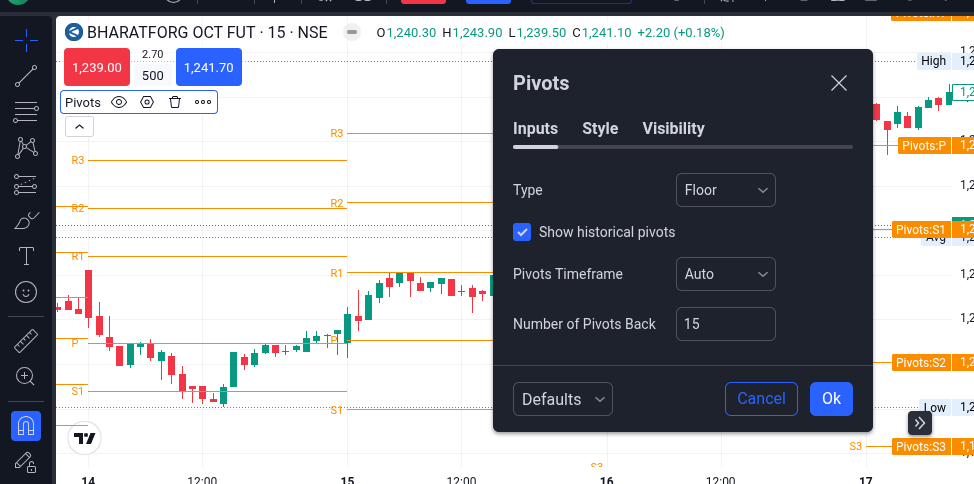Viewport: 974px width, 484px height.
Task: Uncheck Show historical pivots checkbox
Action: 522,232
